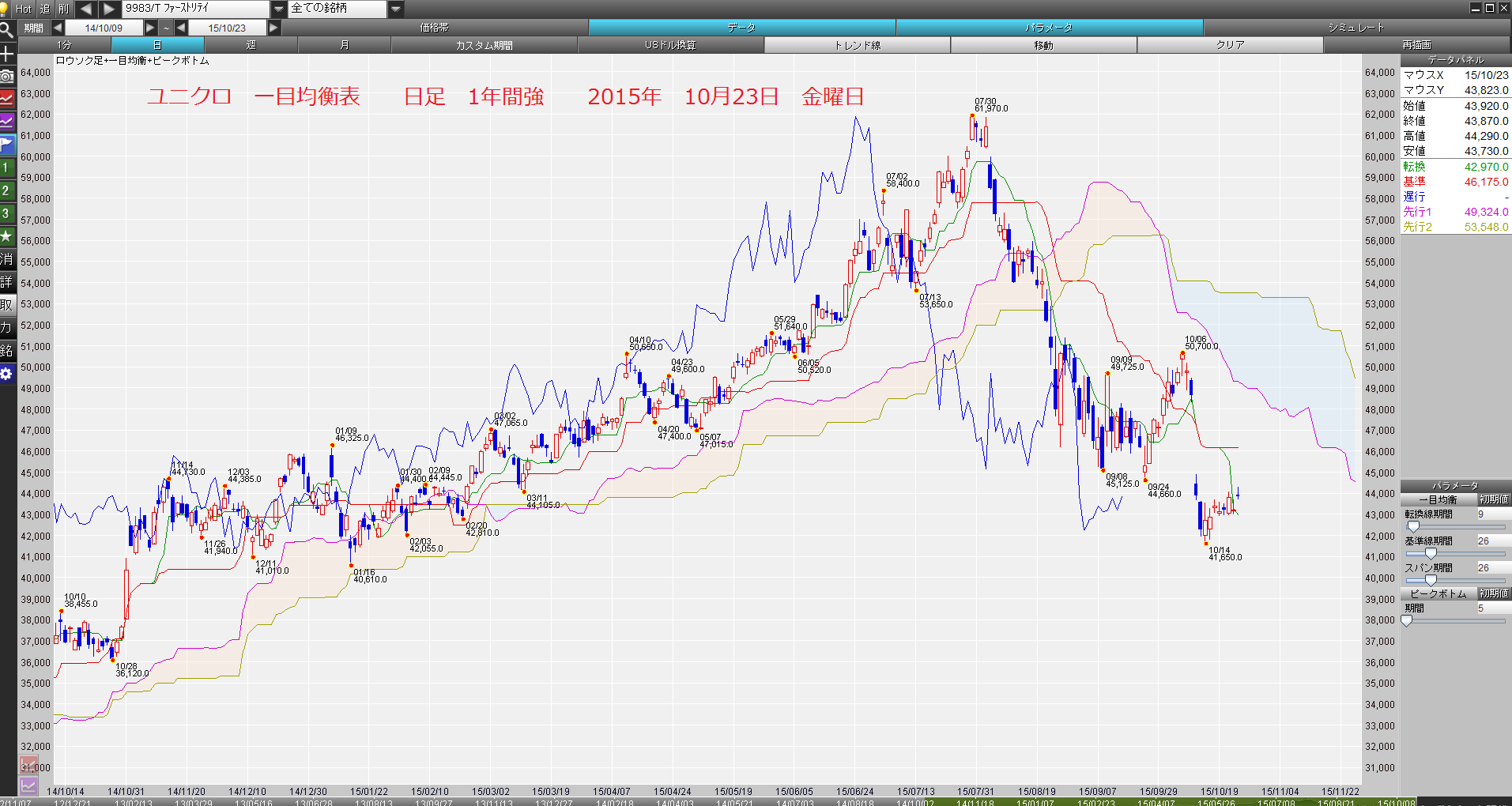1512x806 pixels.
Task: Click the 再描画 redraw button
Action: click(1417, 45)
